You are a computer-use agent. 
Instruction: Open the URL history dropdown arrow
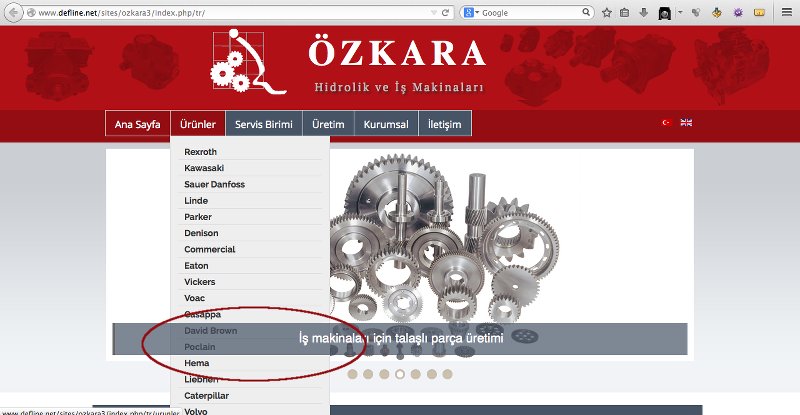pyautogui.click(x=434, y=13)
